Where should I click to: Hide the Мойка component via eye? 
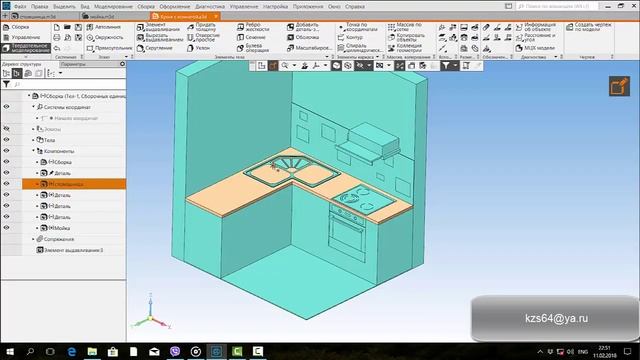click(x=6, y=228)
